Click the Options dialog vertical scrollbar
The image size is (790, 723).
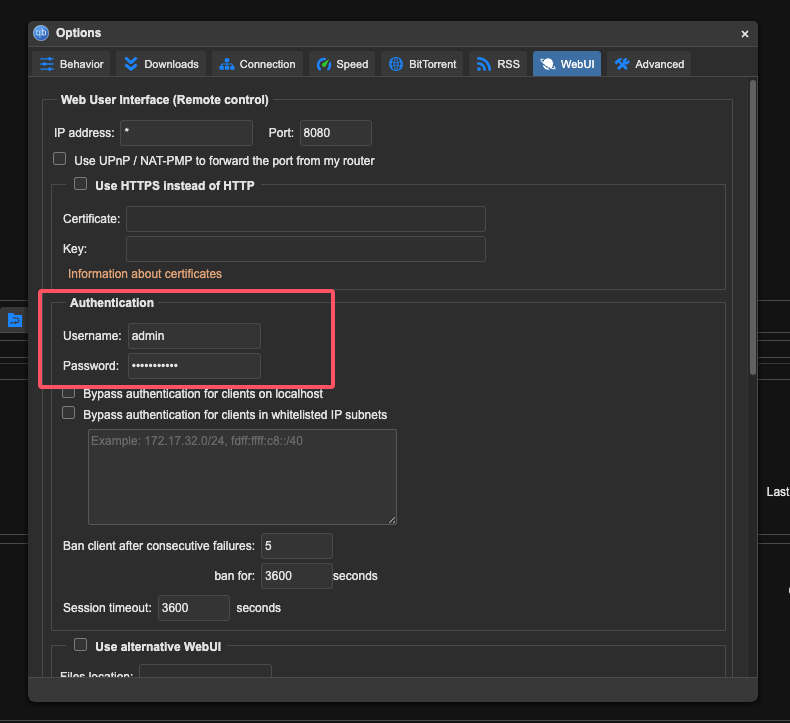[x=753, y=227]
